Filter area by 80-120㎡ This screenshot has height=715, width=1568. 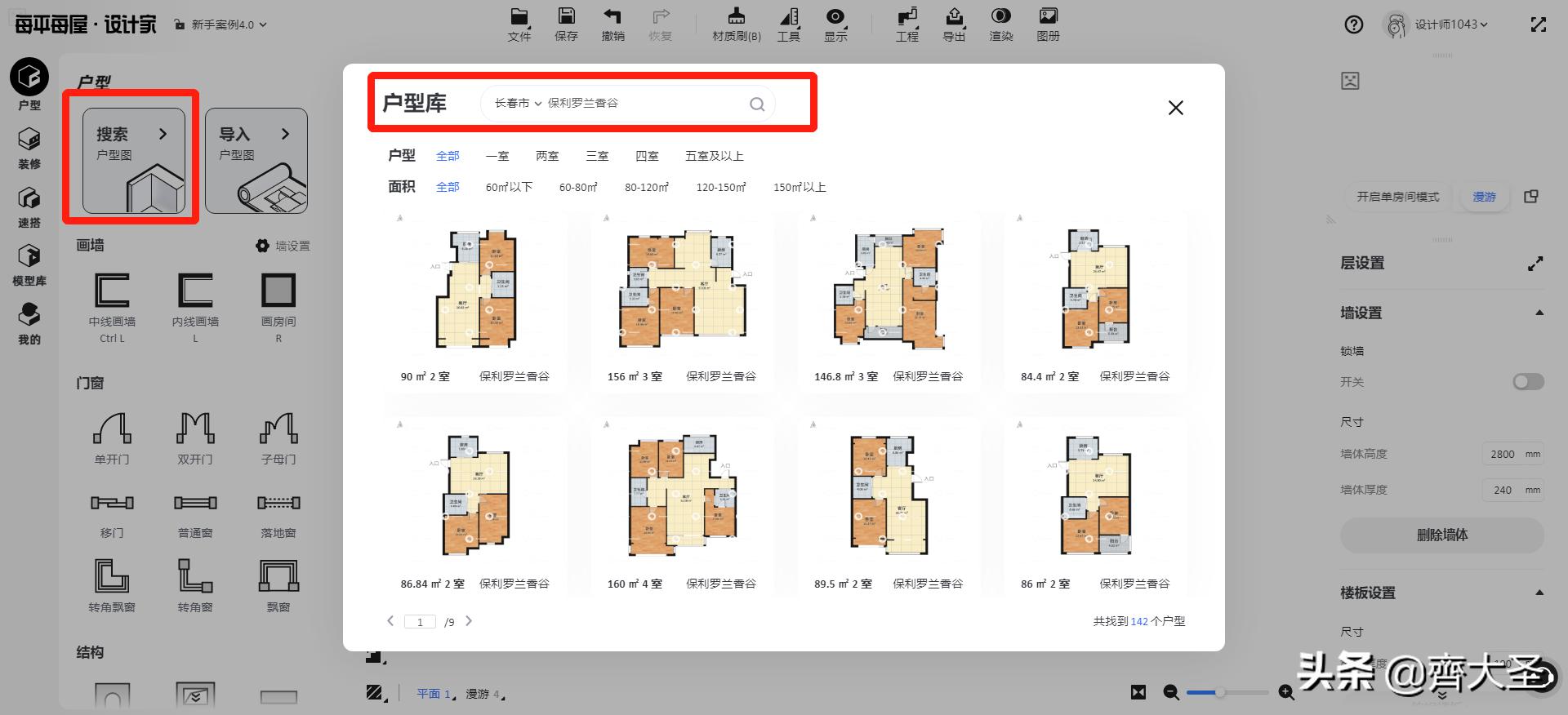pos(646,187)
